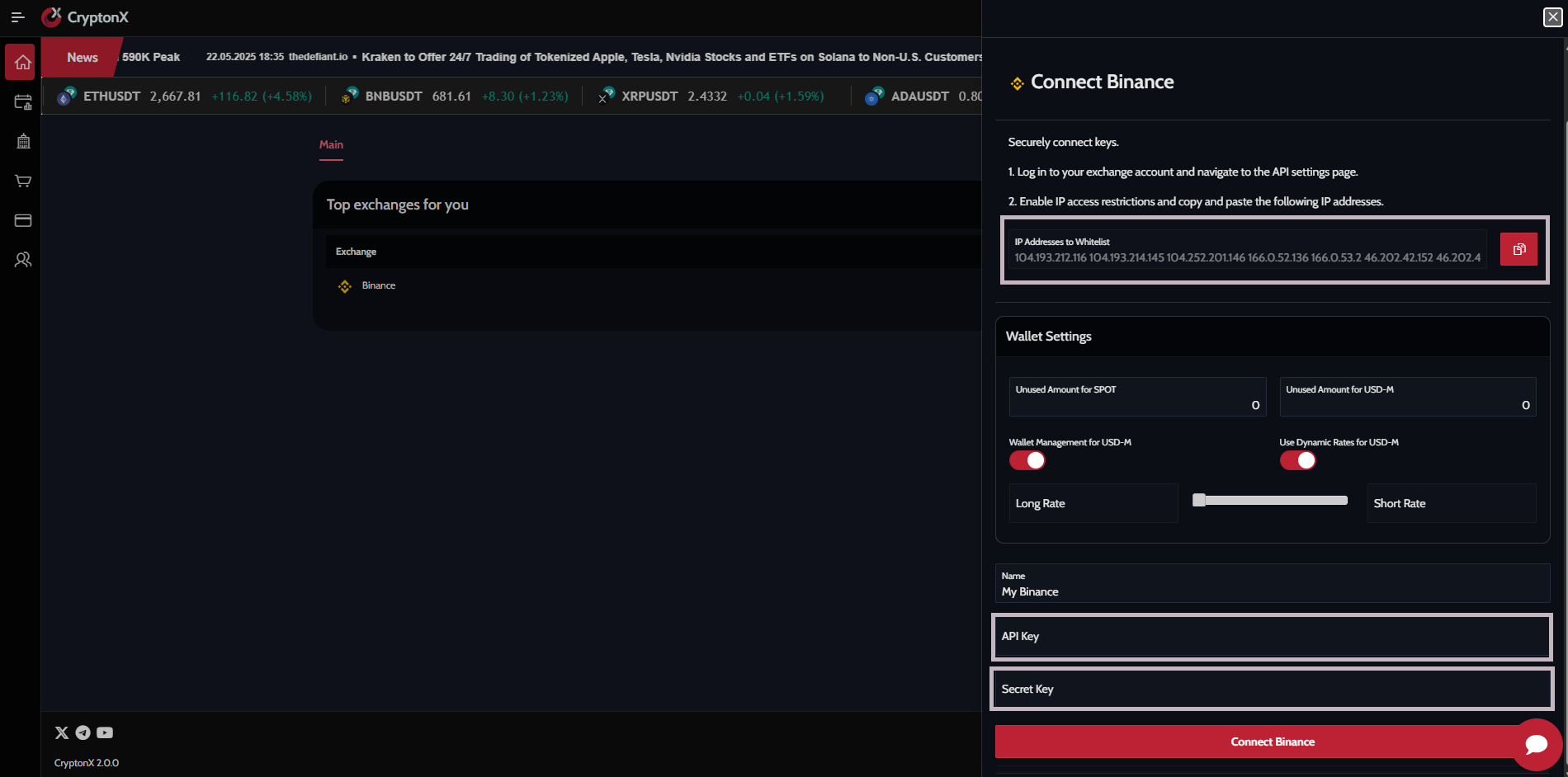The height and width of the screenshot is (777, 1568).
Task: Open the YouTube social link
Action: [105, 732]
